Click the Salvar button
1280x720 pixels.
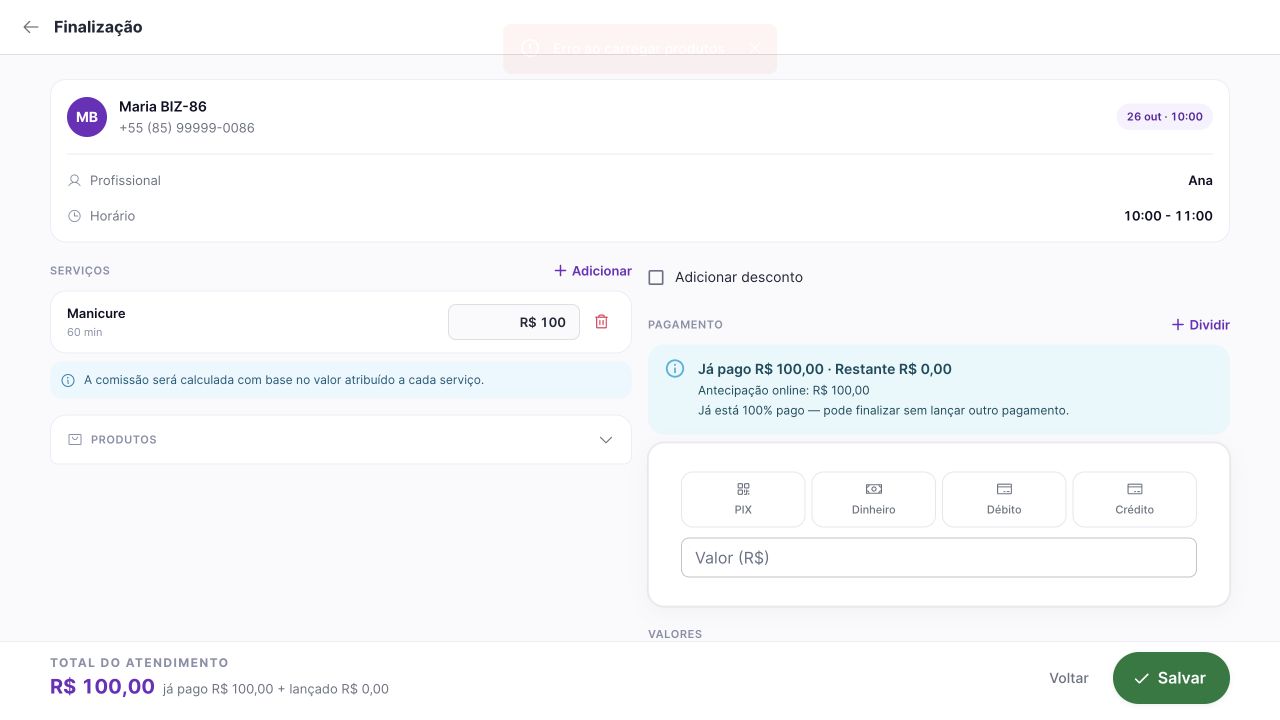click(x=1171, y=678)
